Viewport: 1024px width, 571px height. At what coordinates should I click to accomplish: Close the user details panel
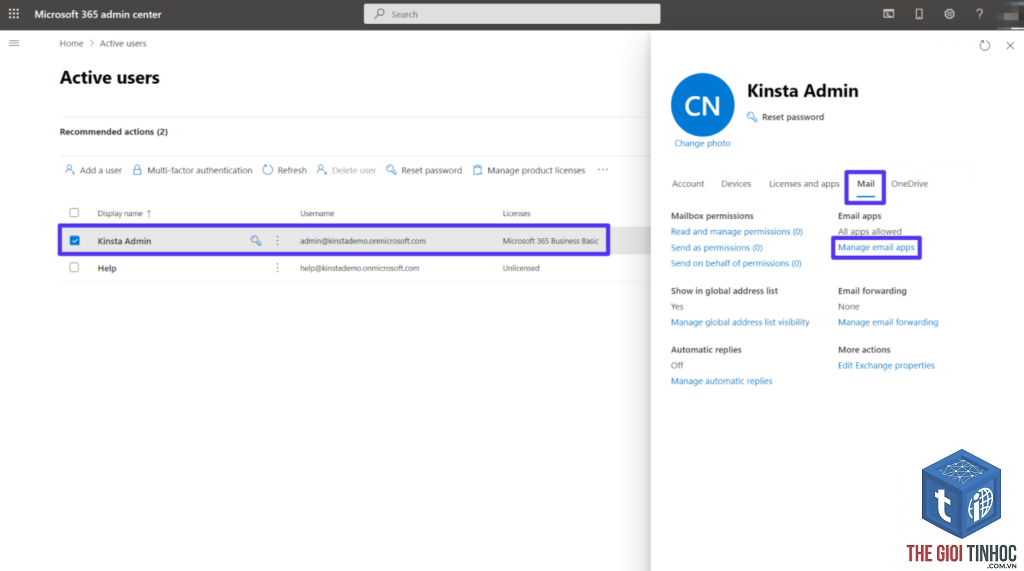click(1010, 45)
